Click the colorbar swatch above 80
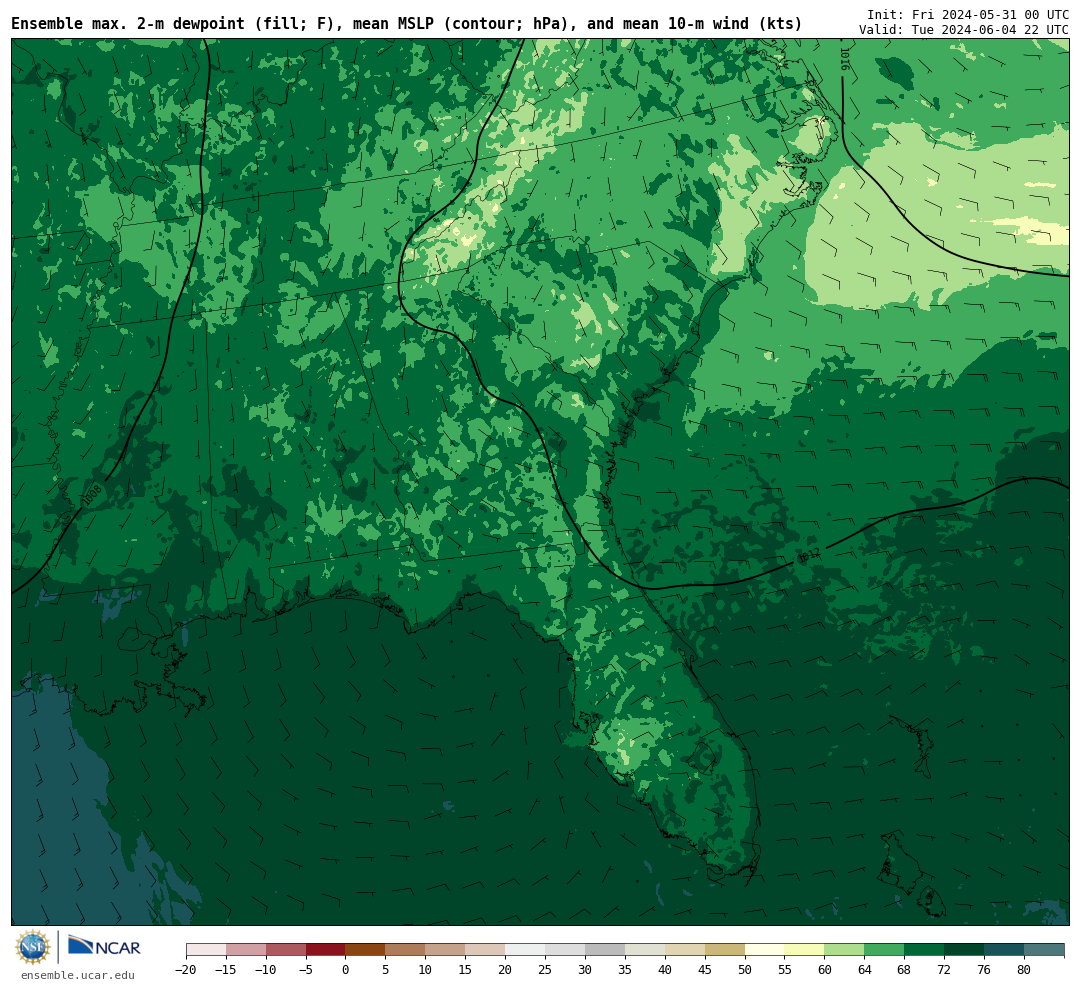The image size is (1080, 988). tap(1044, 950)
